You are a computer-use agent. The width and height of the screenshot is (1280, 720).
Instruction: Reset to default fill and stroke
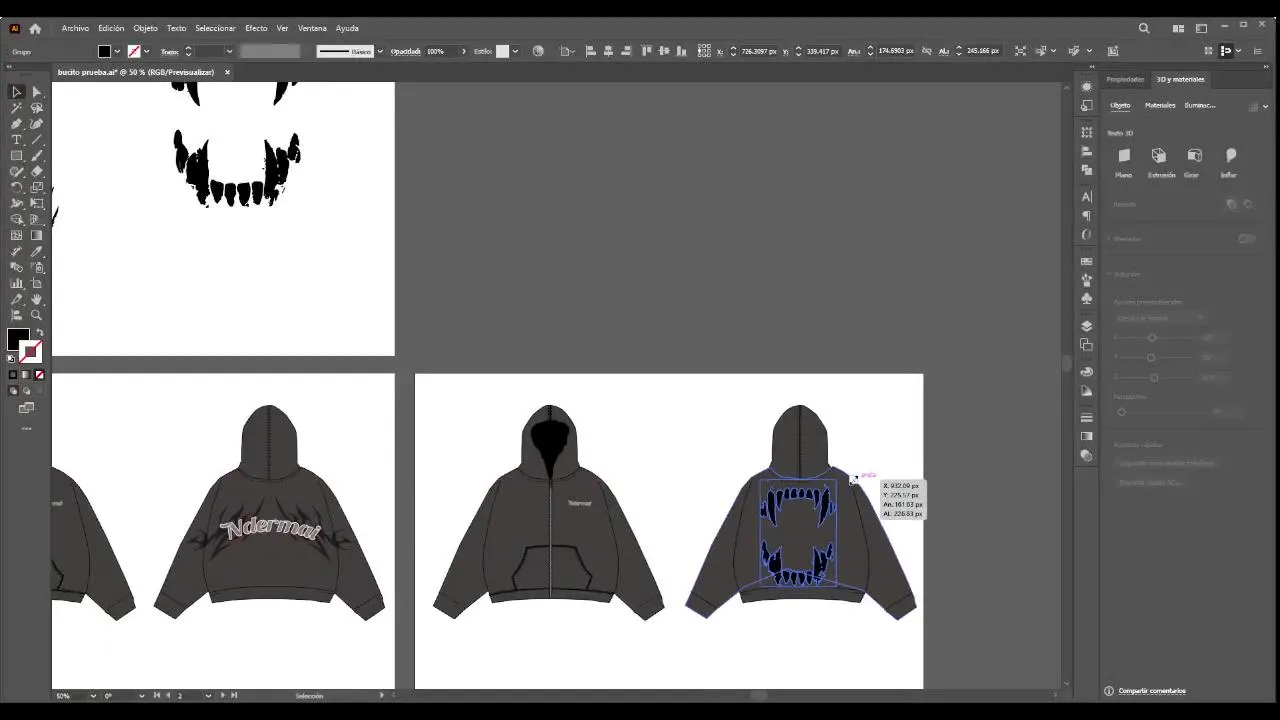click(x=12, y=358)
